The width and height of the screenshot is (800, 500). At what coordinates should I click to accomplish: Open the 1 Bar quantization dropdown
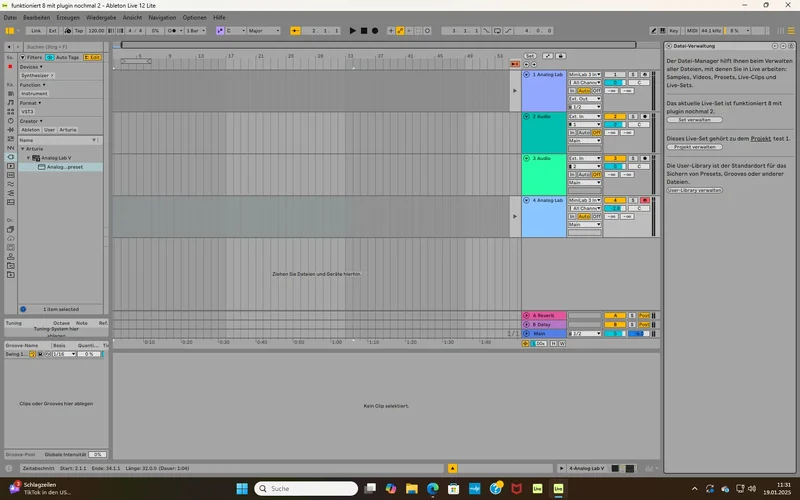[196, 31]
